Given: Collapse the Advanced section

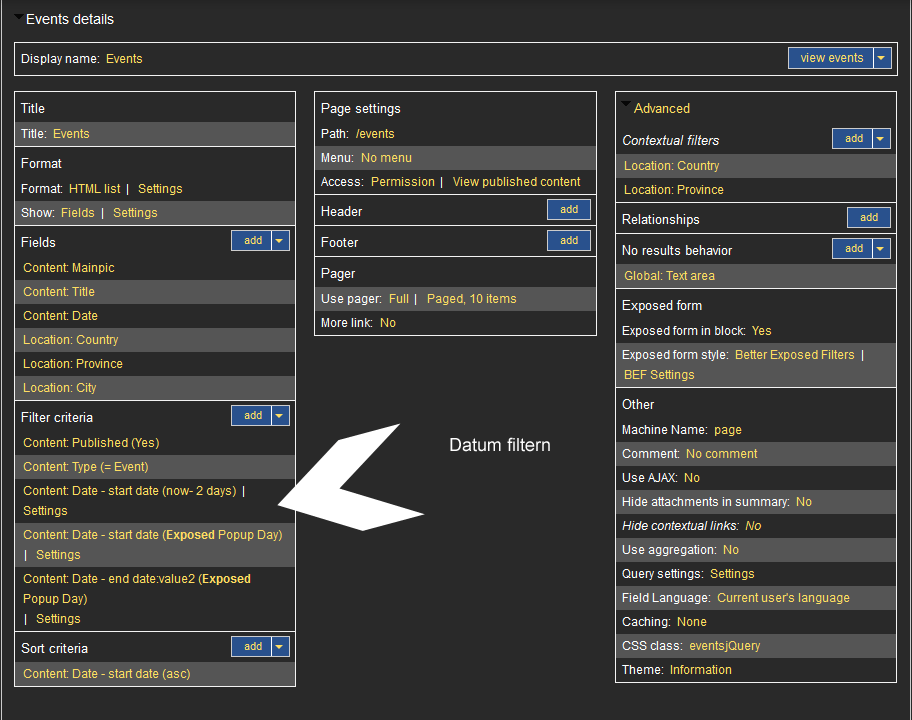Looking at the screenshot, I should [x=626, y=105].
